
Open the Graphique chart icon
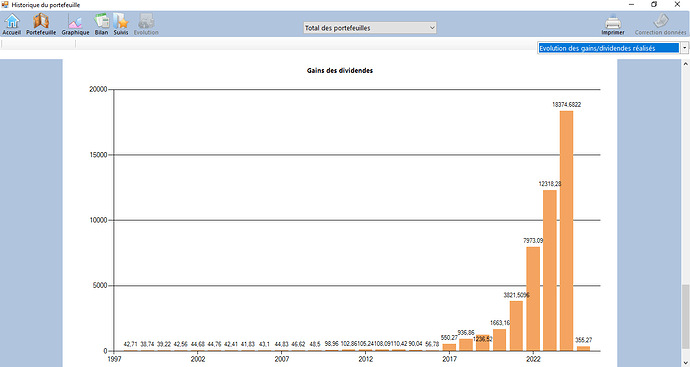pos(75,24)
